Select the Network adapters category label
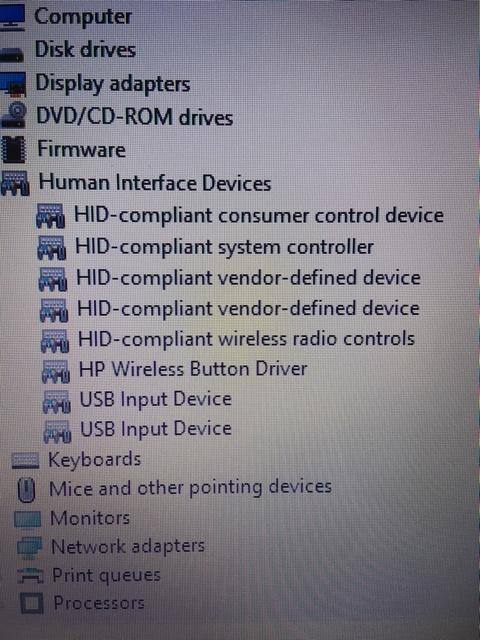 (128, 547)
